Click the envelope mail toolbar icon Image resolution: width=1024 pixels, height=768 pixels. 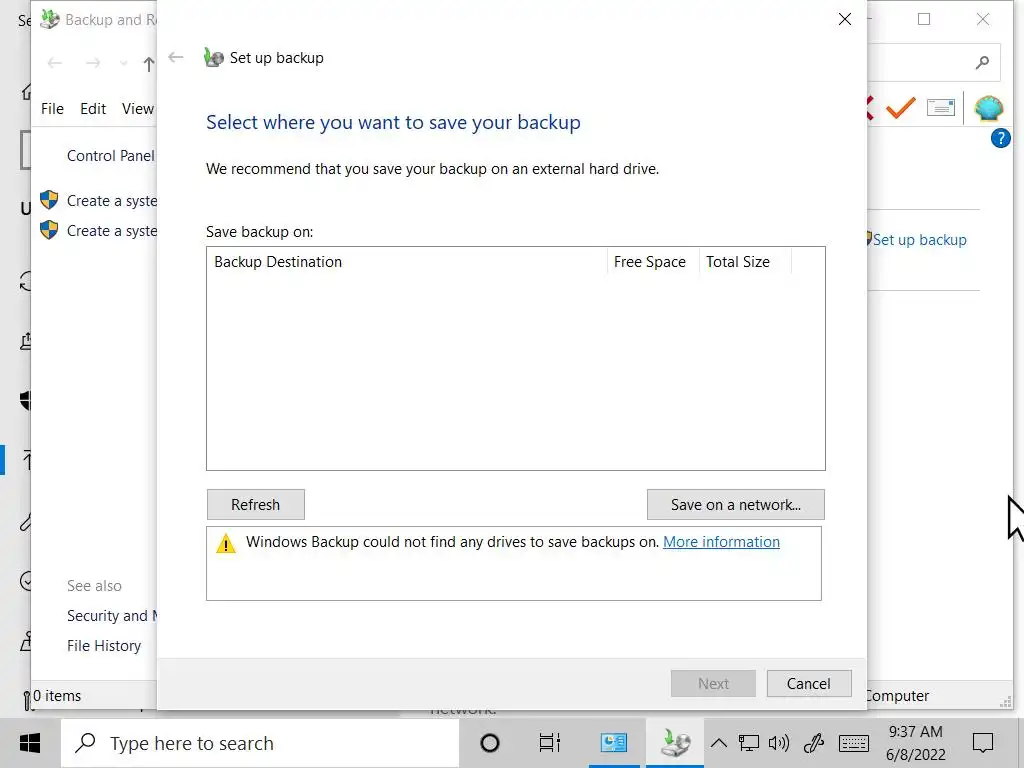940,108
